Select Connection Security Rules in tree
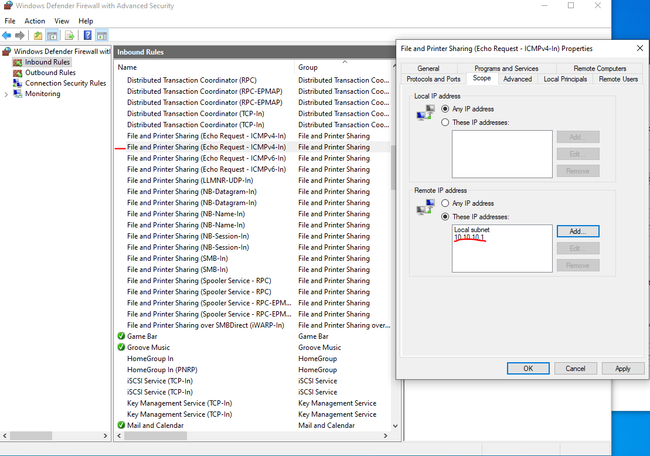This screenshot has width=650, height=456. pos(65,83)
